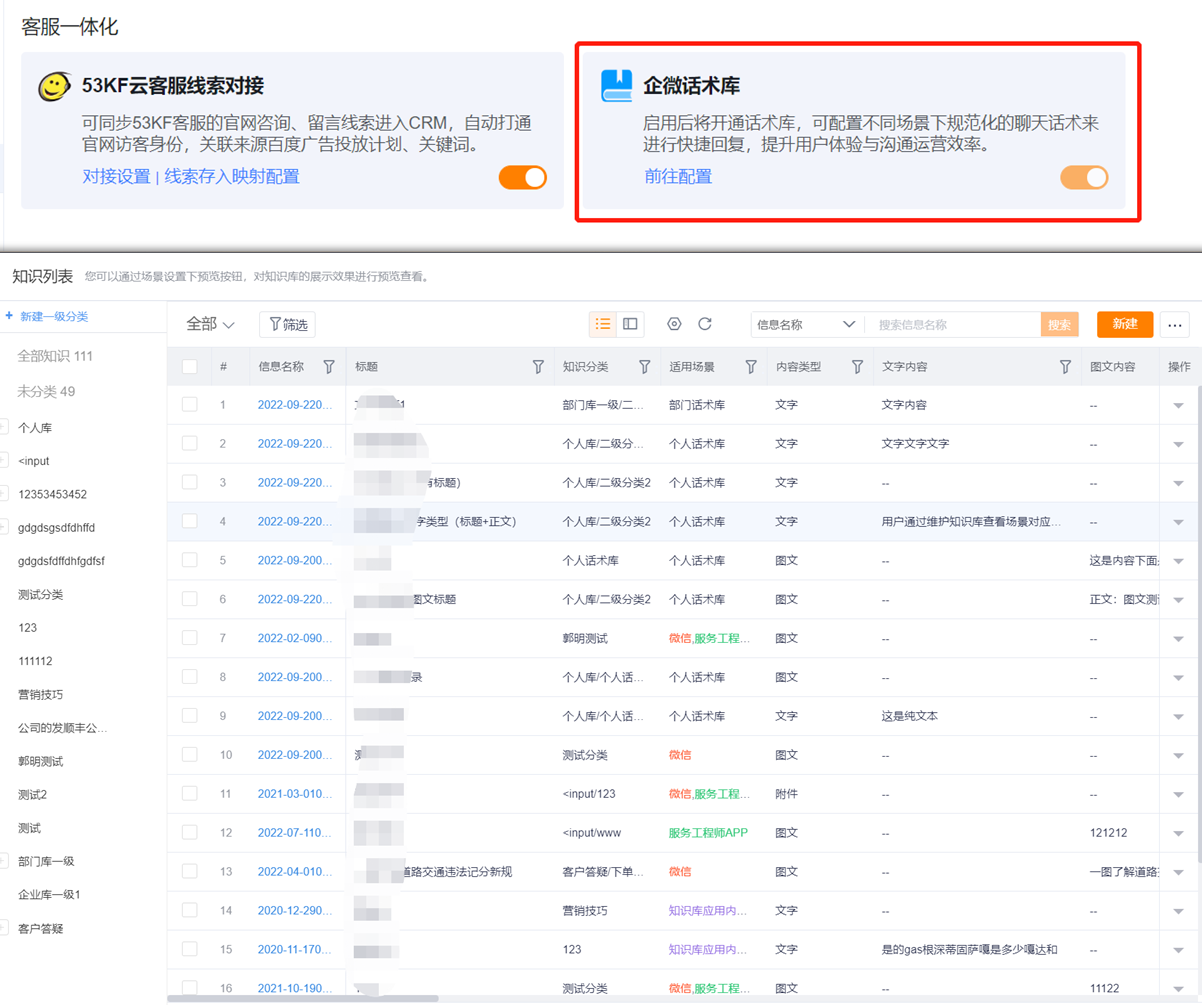Image resolution: width=1202 pixels, height=1005 pixels.
Task: Expand the 部门库一级 category node
Action: (x=4, y=860)
